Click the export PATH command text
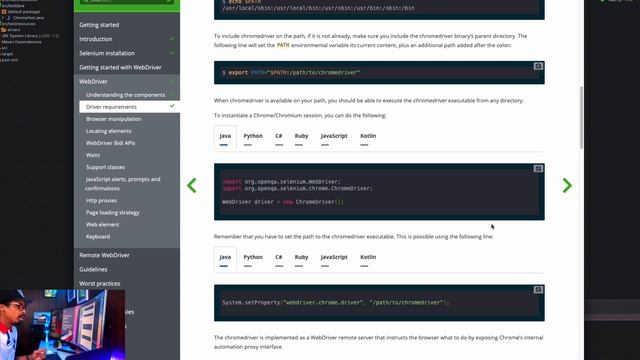 coord(291,72)
